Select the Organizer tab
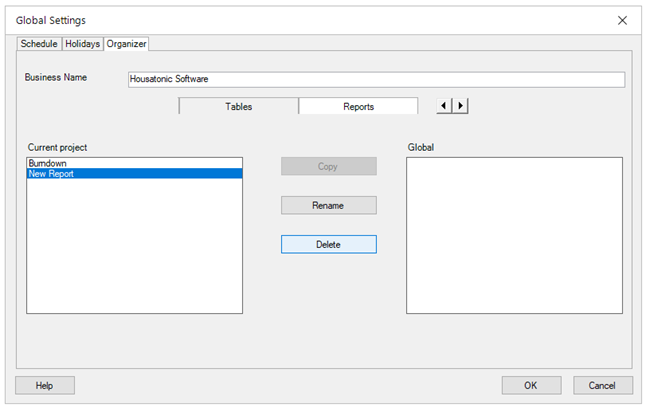646x408 pixels. pos(127,44)
